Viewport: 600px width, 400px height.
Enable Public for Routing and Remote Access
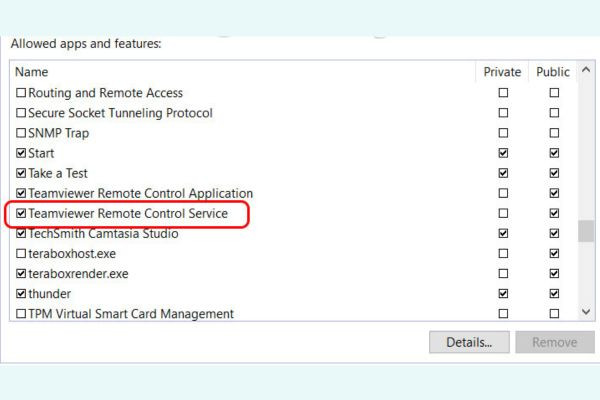554,93
